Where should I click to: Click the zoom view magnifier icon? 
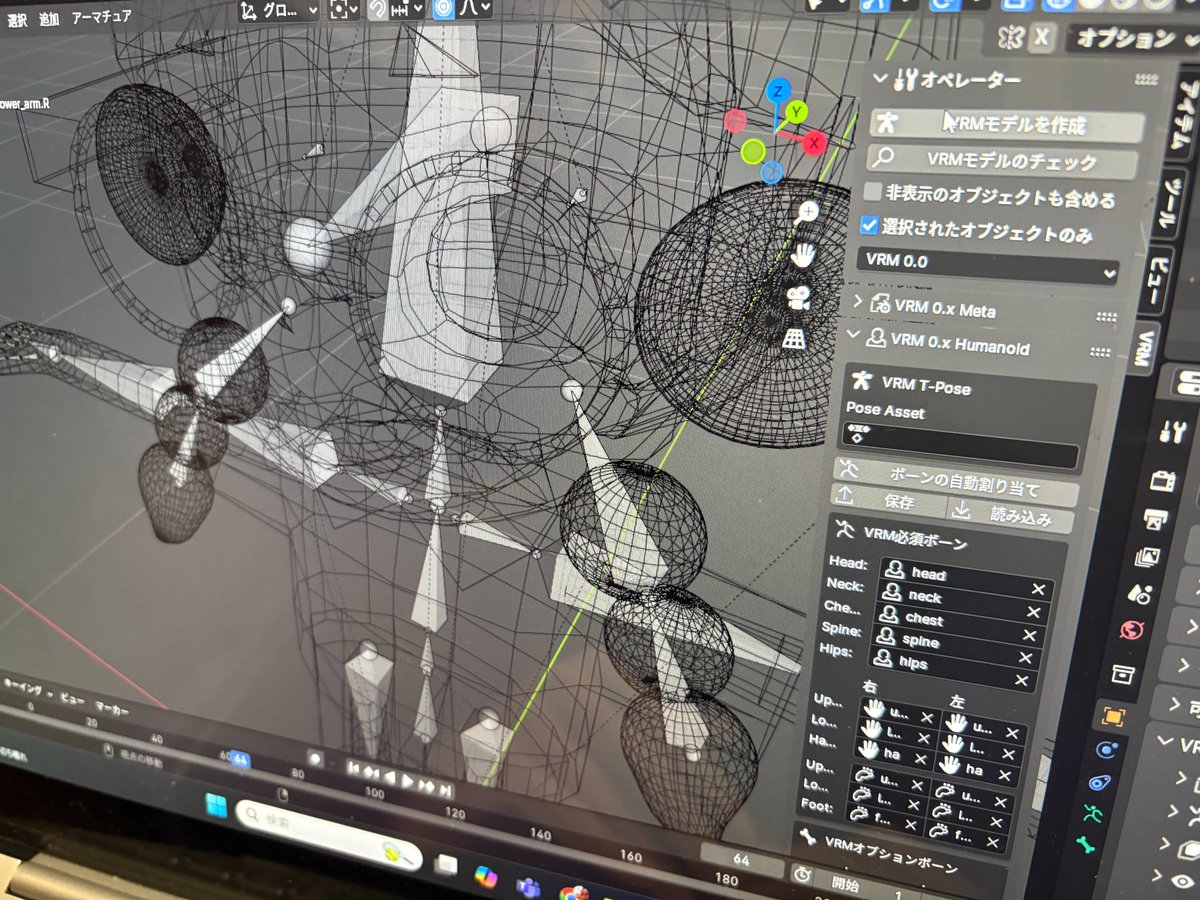point(808,212)
